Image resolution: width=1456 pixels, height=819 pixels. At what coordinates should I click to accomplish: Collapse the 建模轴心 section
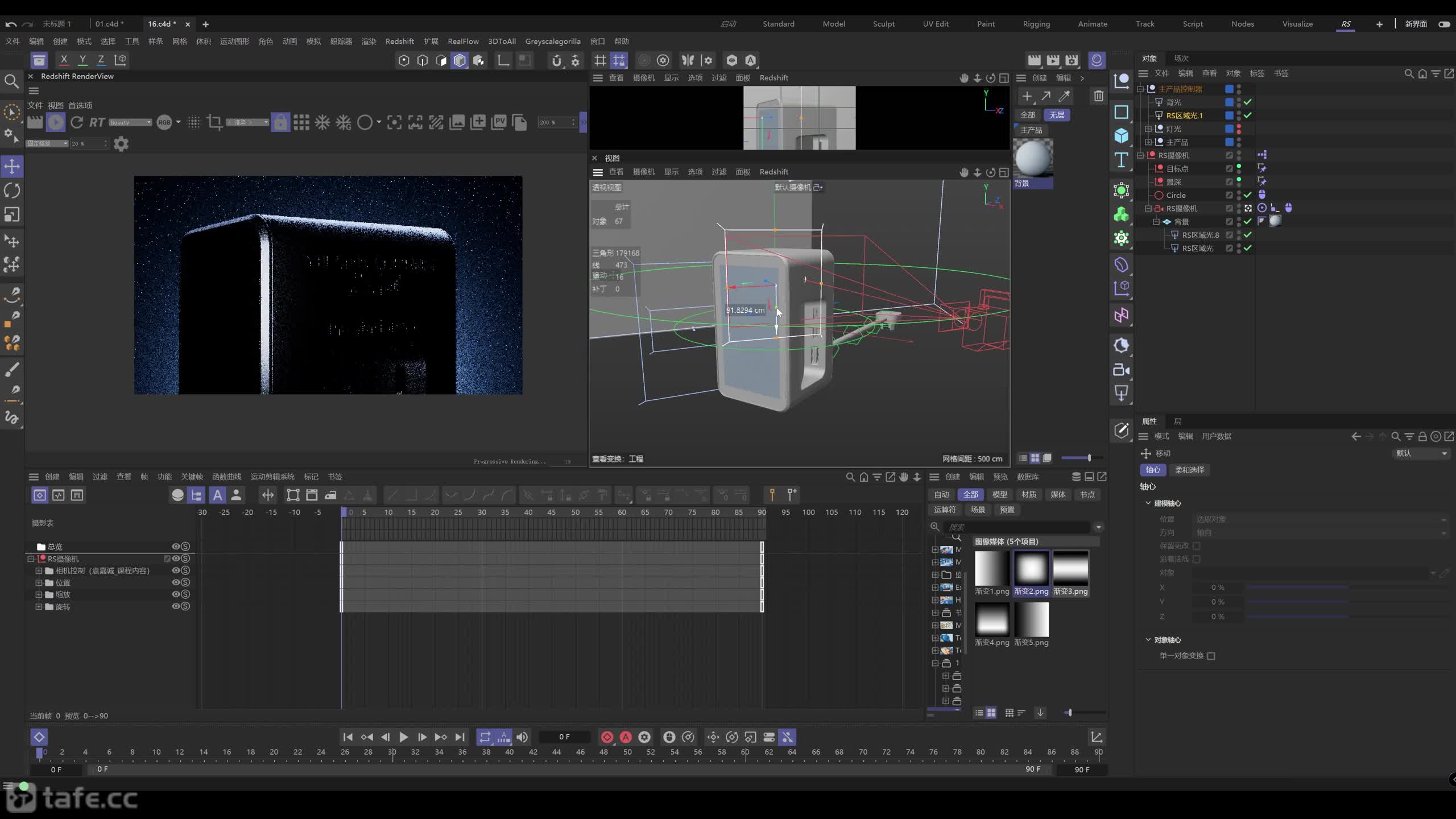pos(1148,503)
